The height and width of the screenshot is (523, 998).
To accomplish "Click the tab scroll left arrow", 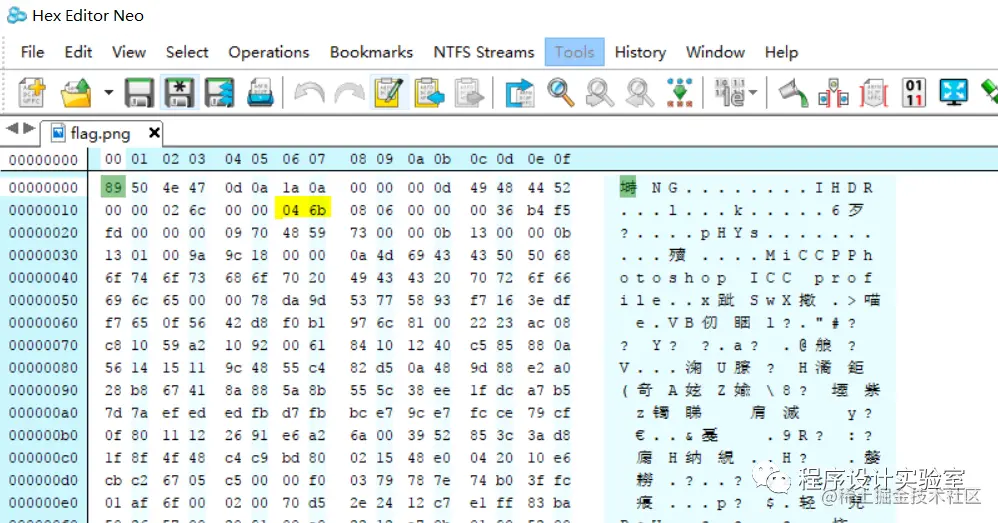I will (12, 129).
